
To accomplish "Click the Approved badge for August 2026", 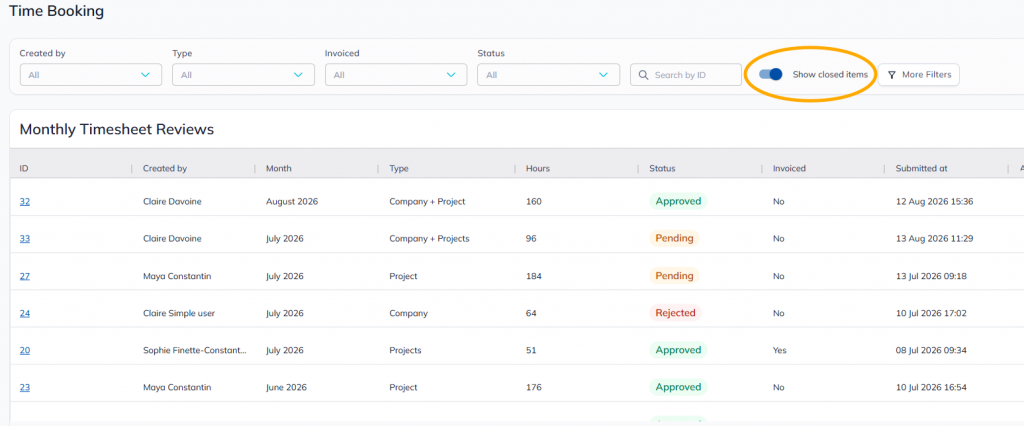I will 678,201.
